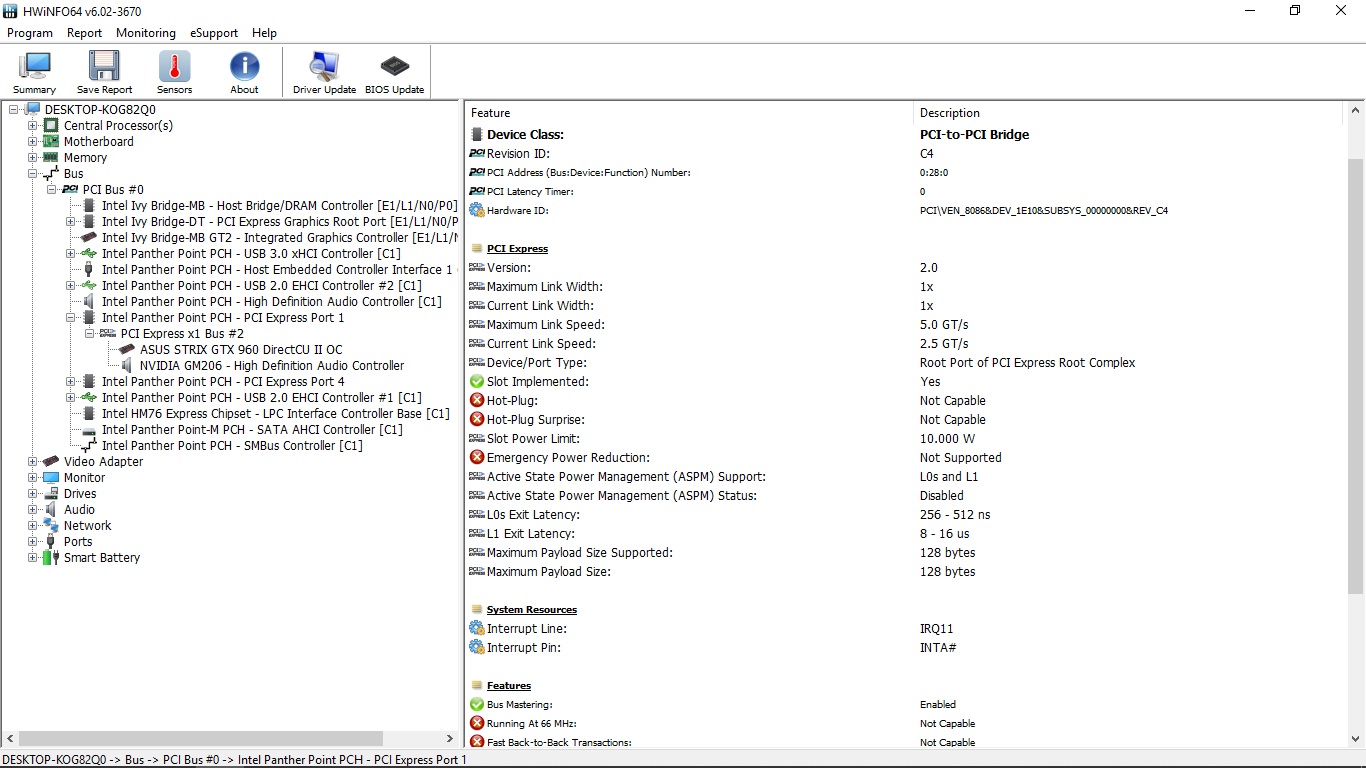Click the System Resources section heading

532,610
